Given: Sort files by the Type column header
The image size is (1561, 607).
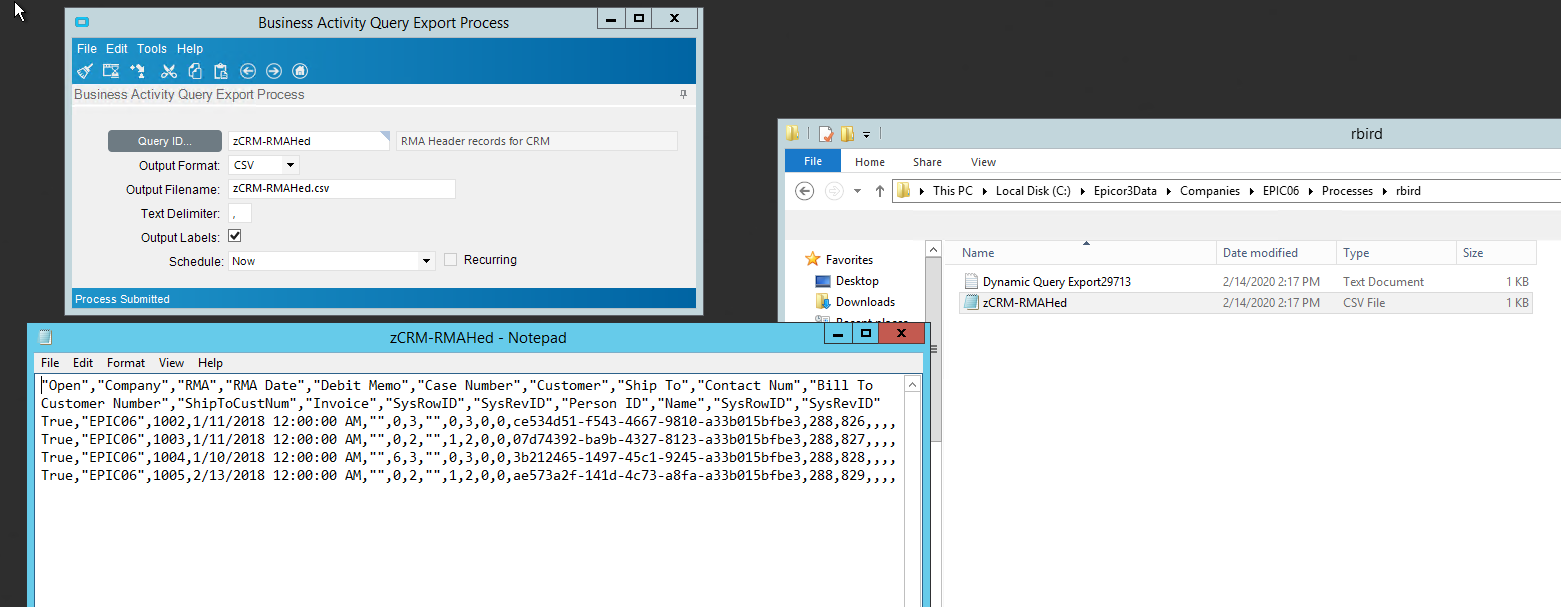Looking at the screenshot, I should click(x=1396, y=253).
